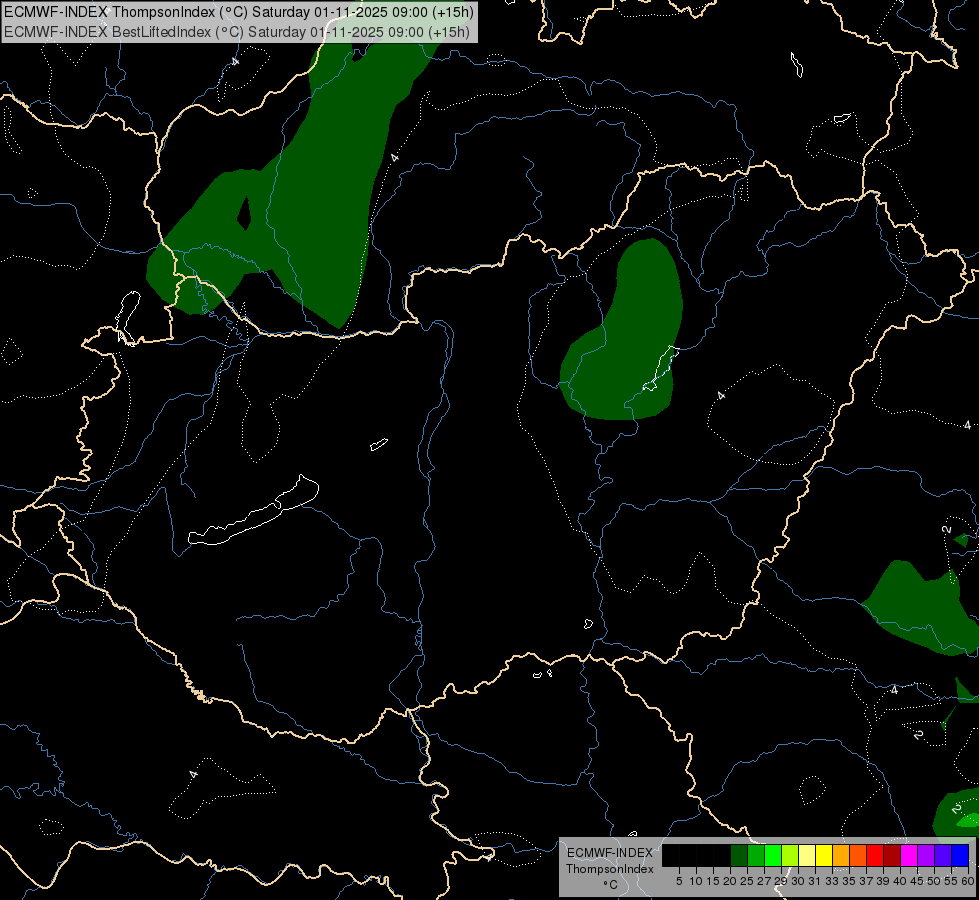Click the legend tick label 45
Screen dimensions: 979x900
[917, 881]
